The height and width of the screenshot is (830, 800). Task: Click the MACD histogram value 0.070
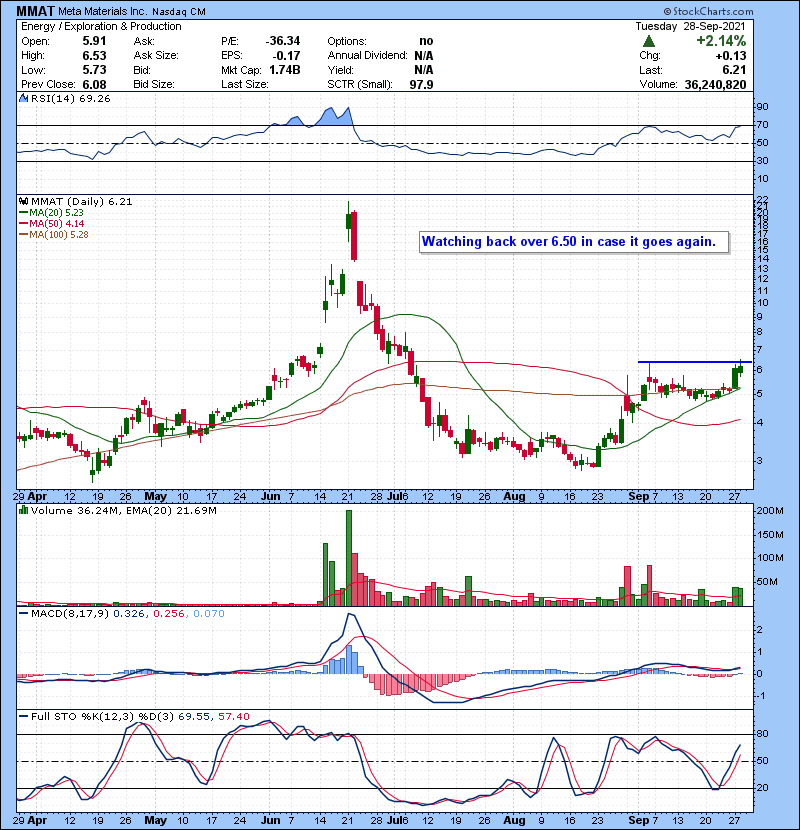(x=209, y=614)
